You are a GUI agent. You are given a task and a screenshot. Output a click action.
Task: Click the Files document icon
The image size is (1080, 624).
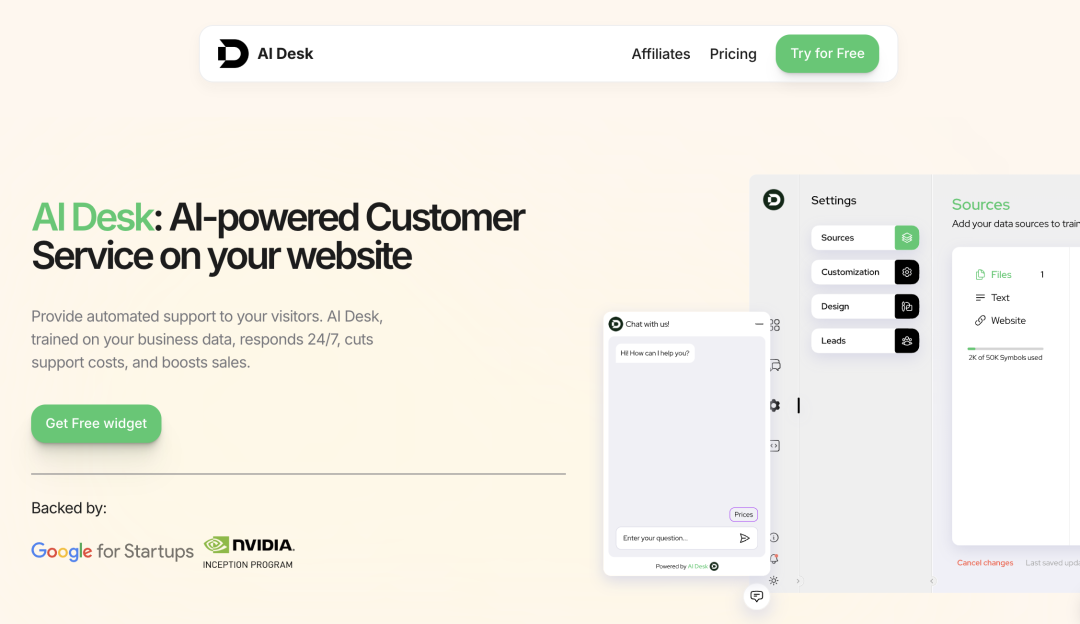pos(980,275)
